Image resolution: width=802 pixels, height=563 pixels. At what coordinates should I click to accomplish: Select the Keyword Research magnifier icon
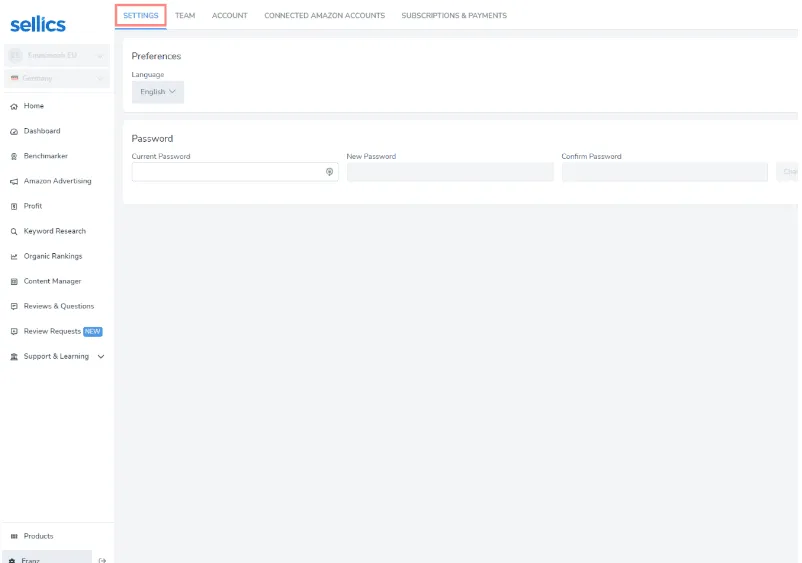click(x=14, y=231)
